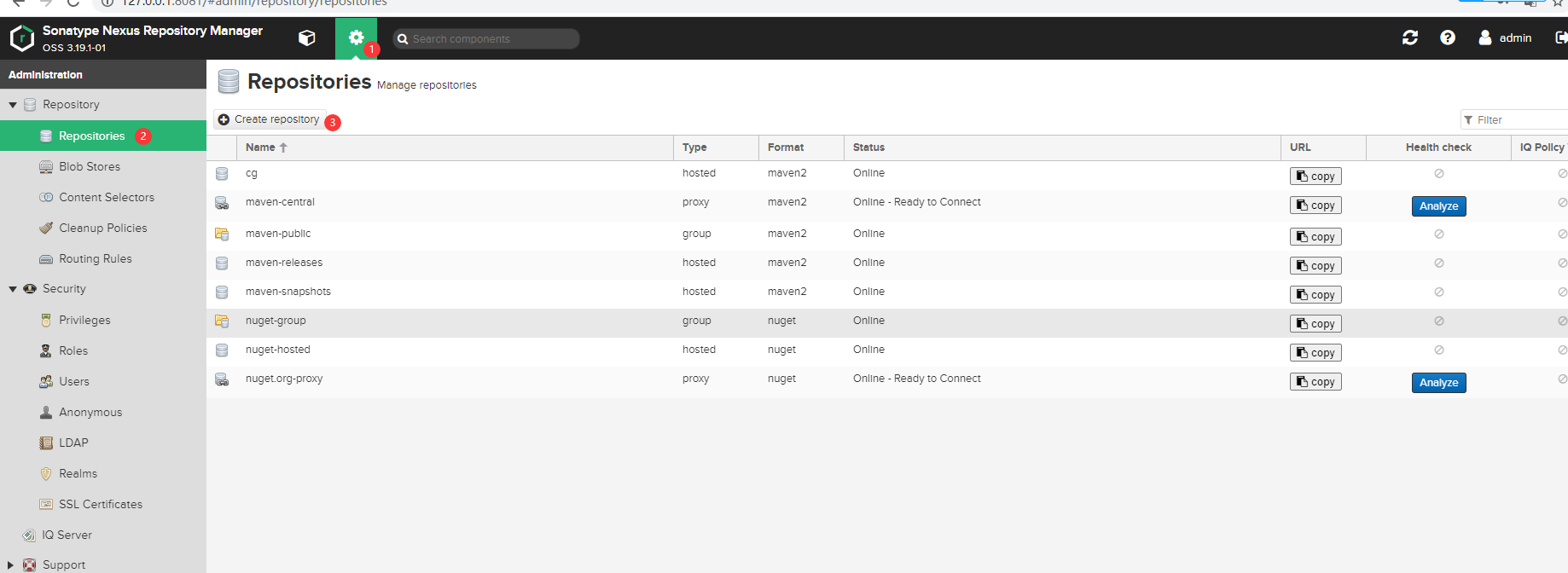Click the Sonatype Nexus logo icon
Screen dimensions: 1568x573
[x=21, y=38]
